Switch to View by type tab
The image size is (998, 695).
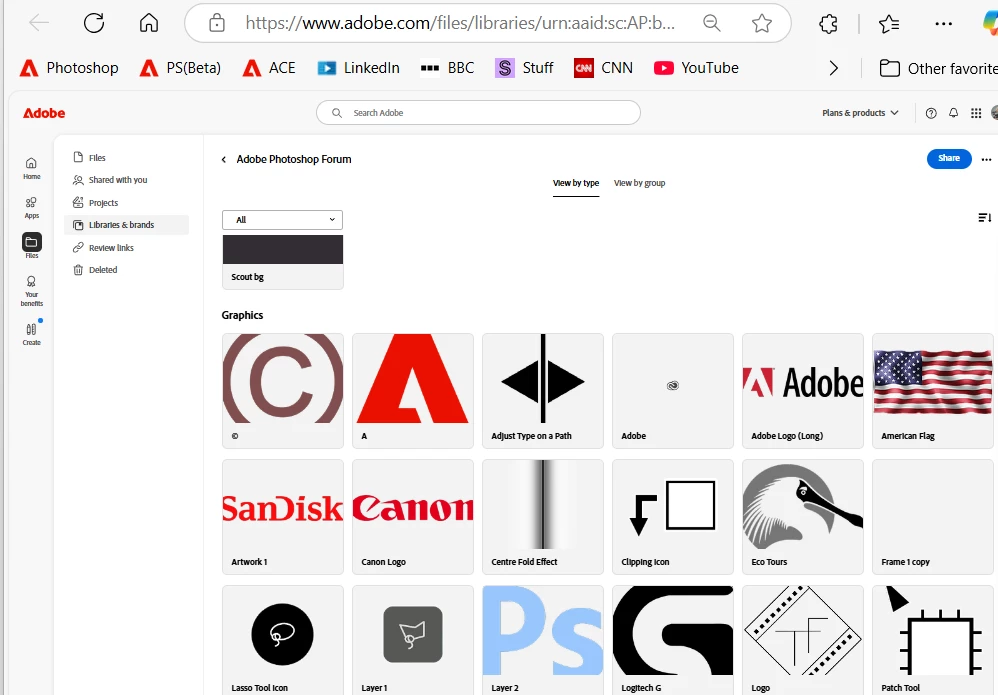point(575,183)
